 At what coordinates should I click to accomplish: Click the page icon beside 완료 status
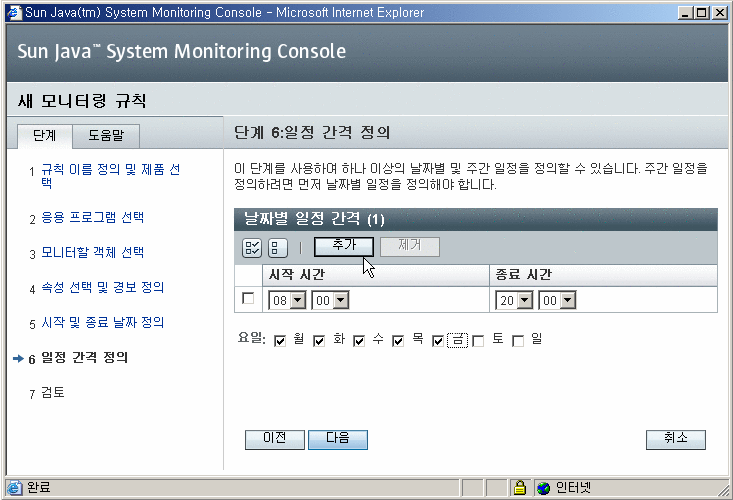pyautogui.click(x=14, y=488)
